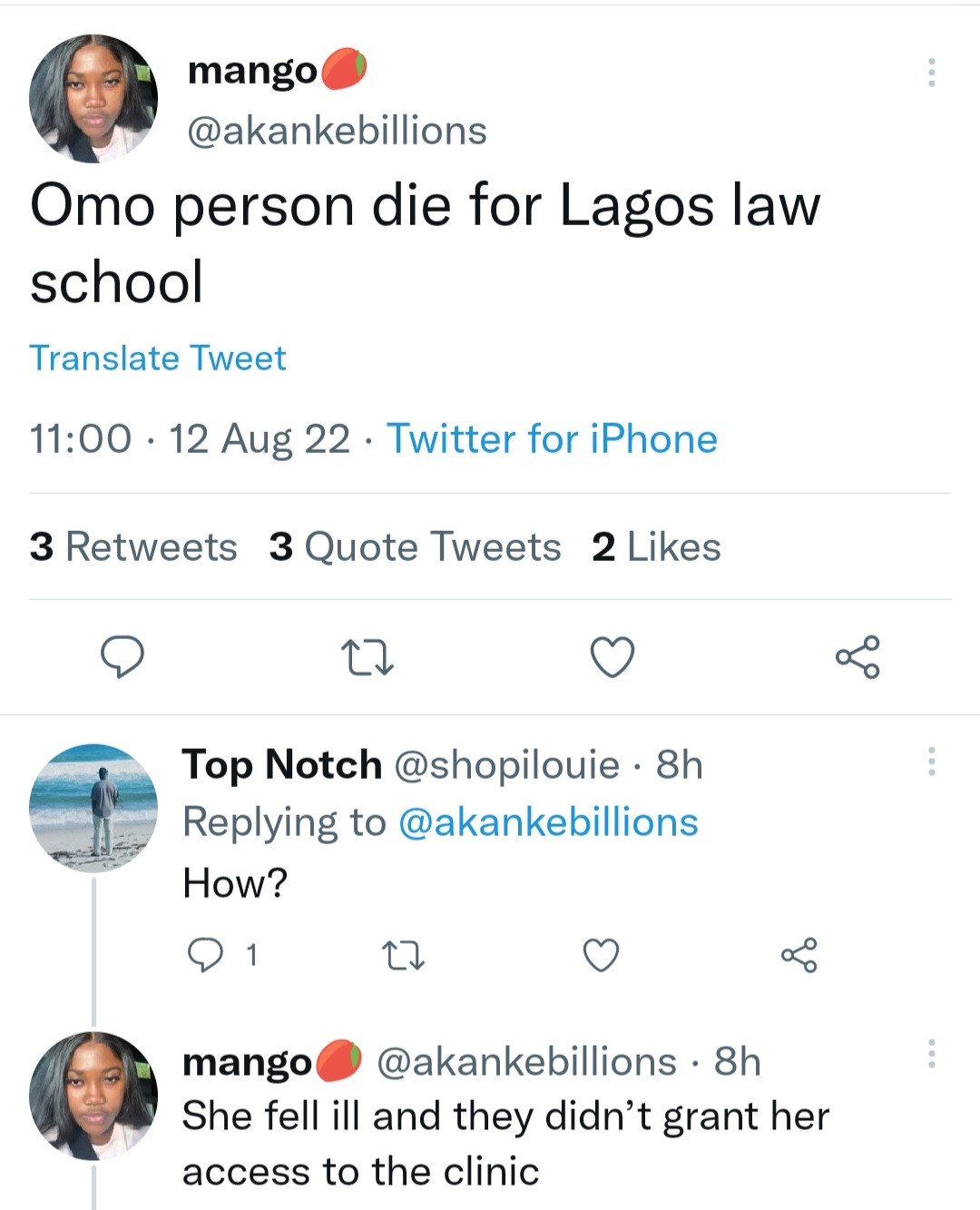Viewport: 980px width, 1210px height.
Task: Share the main tweet by mango
Action: point(857,657)
